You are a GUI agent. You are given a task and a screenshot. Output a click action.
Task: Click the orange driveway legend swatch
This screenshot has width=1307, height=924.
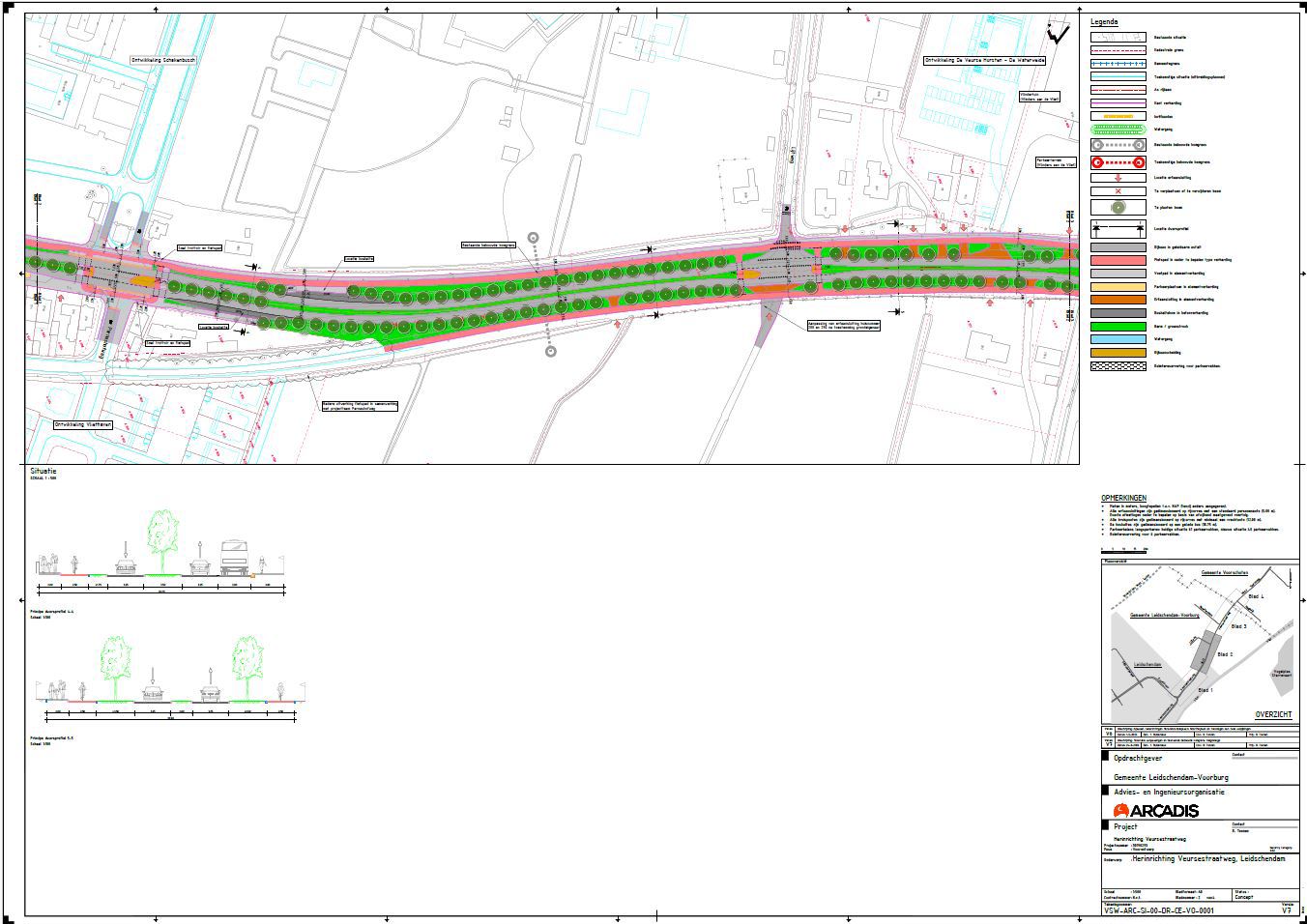point(1118,300)
